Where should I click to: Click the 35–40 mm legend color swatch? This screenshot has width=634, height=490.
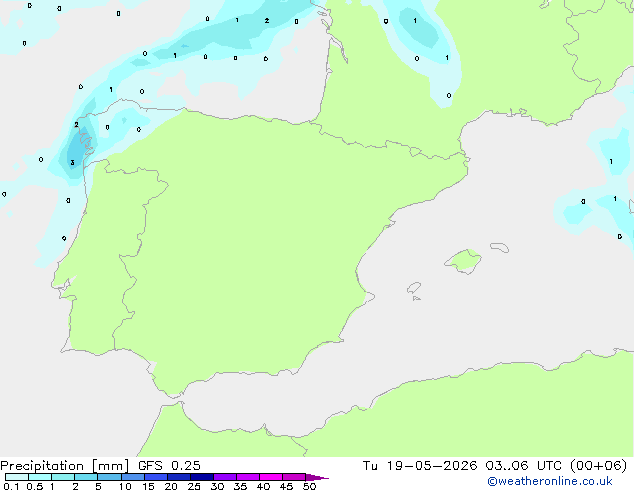point(248,477)
